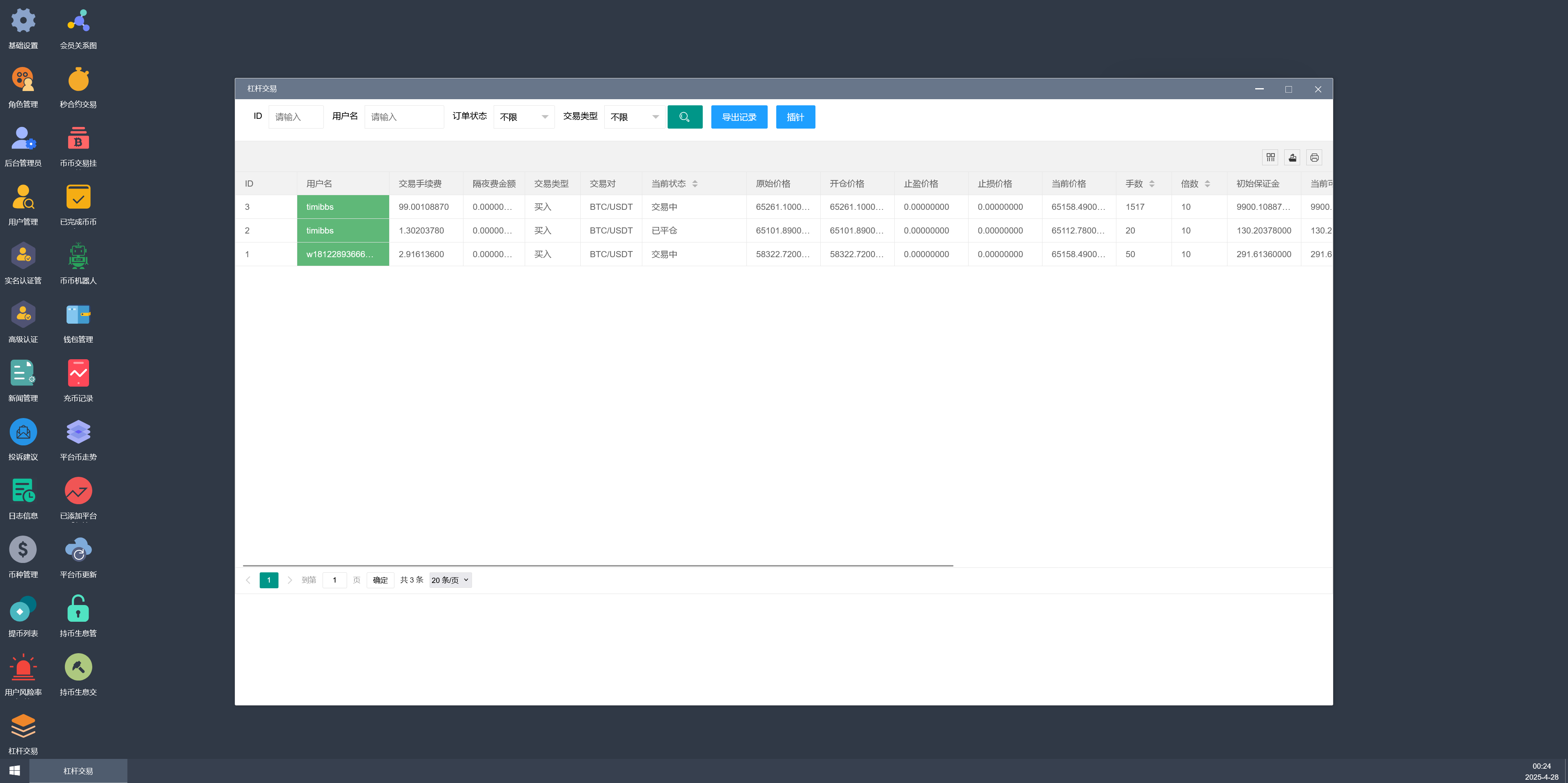Click the table export icon
Viewport: 1568px width, 783px height.
click(x=1292, y=158)
